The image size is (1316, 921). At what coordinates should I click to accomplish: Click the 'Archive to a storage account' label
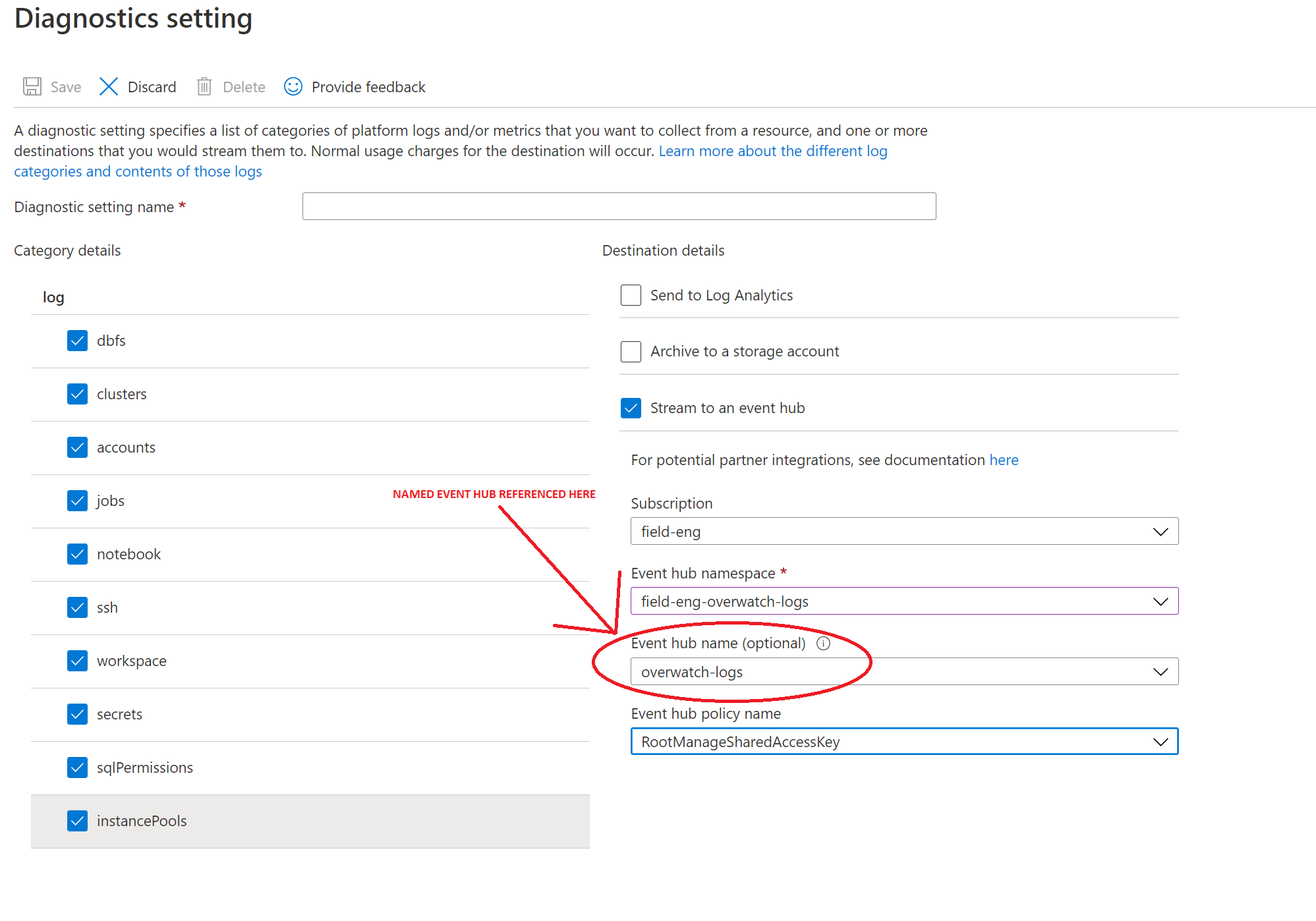[745, 352]
